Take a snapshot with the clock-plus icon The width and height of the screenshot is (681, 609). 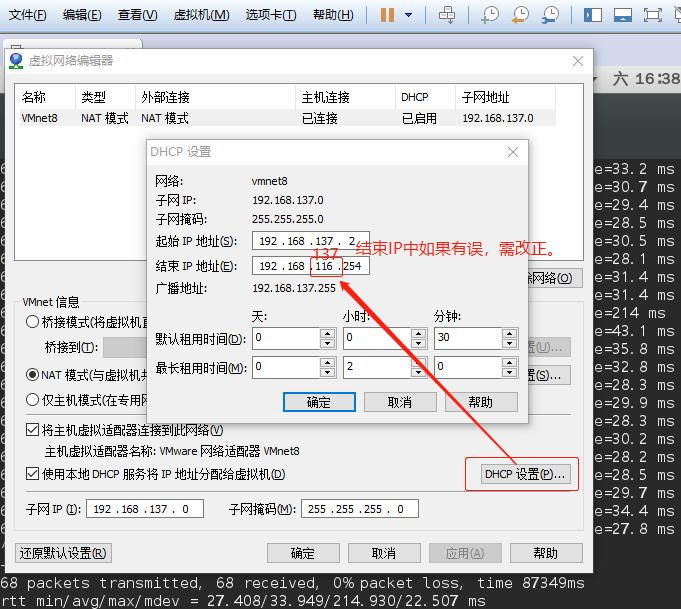(490, 15)
